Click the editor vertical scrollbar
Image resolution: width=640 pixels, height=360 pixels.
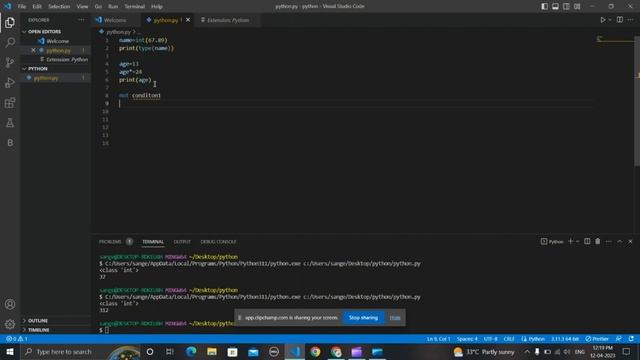click(637, 102)
